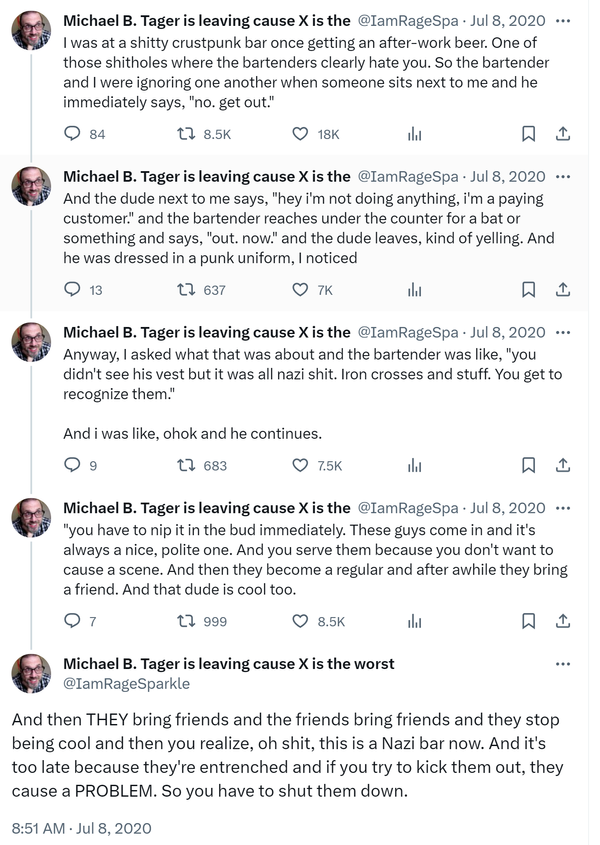
Task: Bookmark the first tweet about crustpunk bar
Action: click(529, 134)
